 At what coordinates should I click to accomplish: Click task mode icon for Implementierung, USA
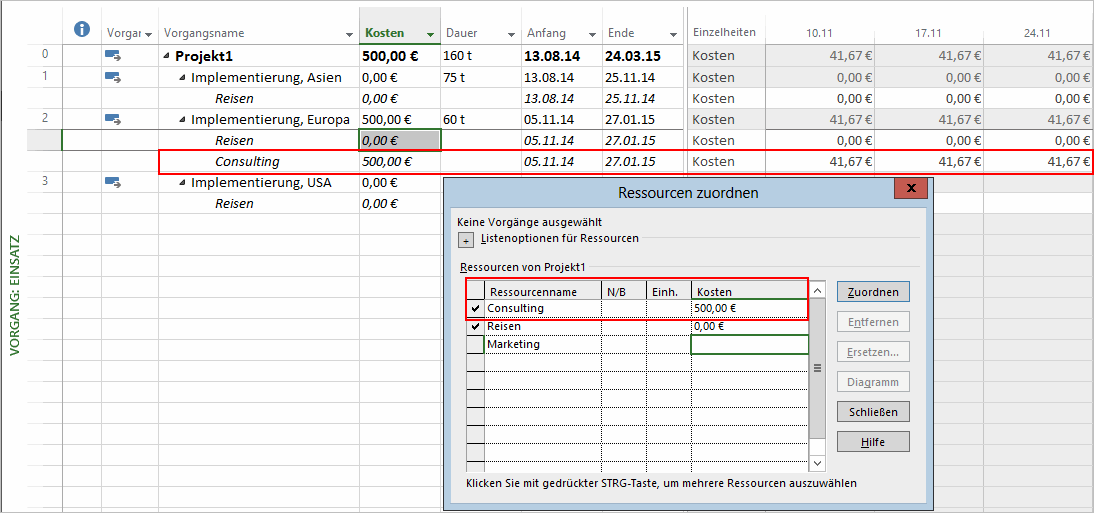tap(113, 182)
